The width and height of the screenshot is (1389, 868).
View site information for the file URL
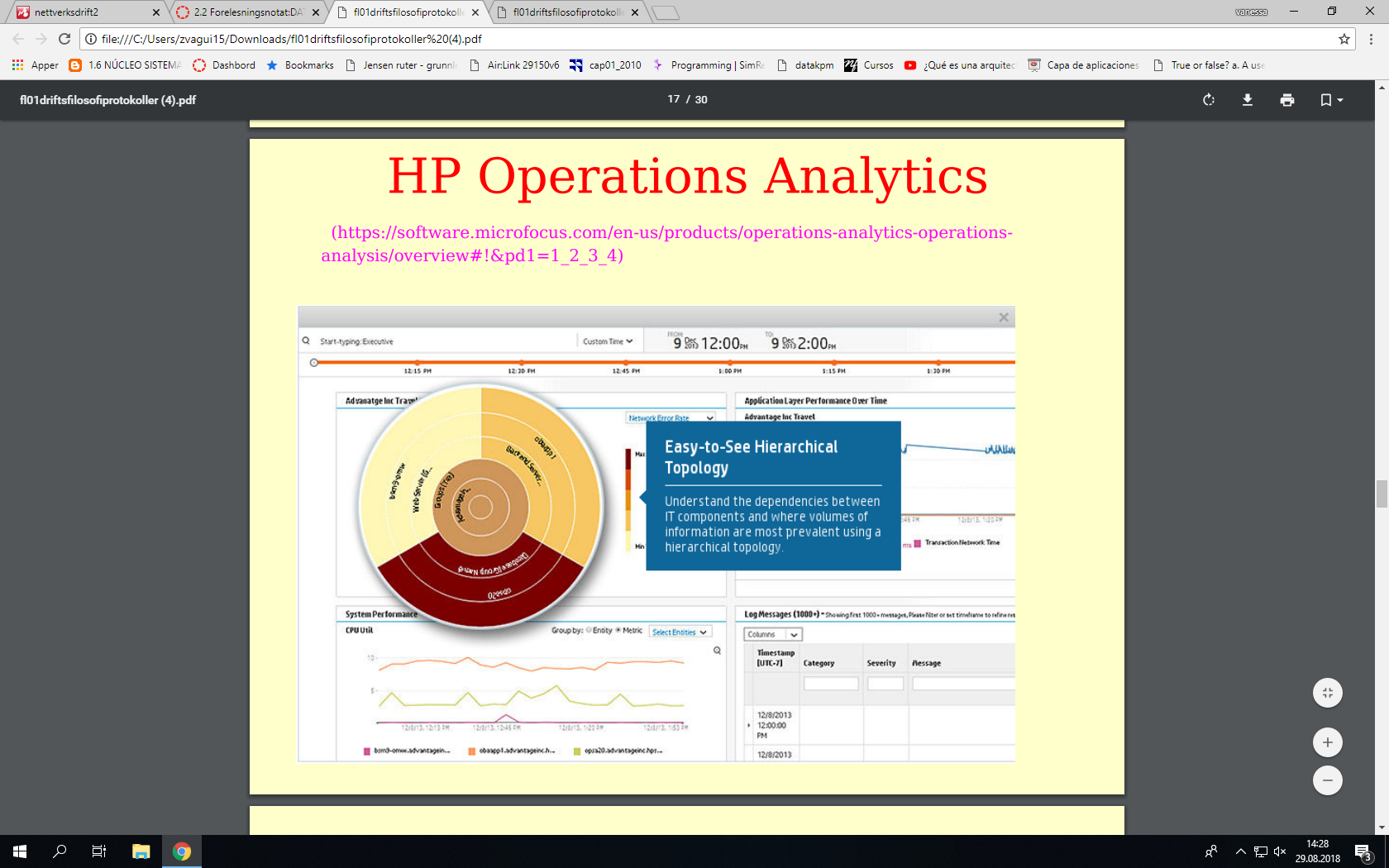91,39
